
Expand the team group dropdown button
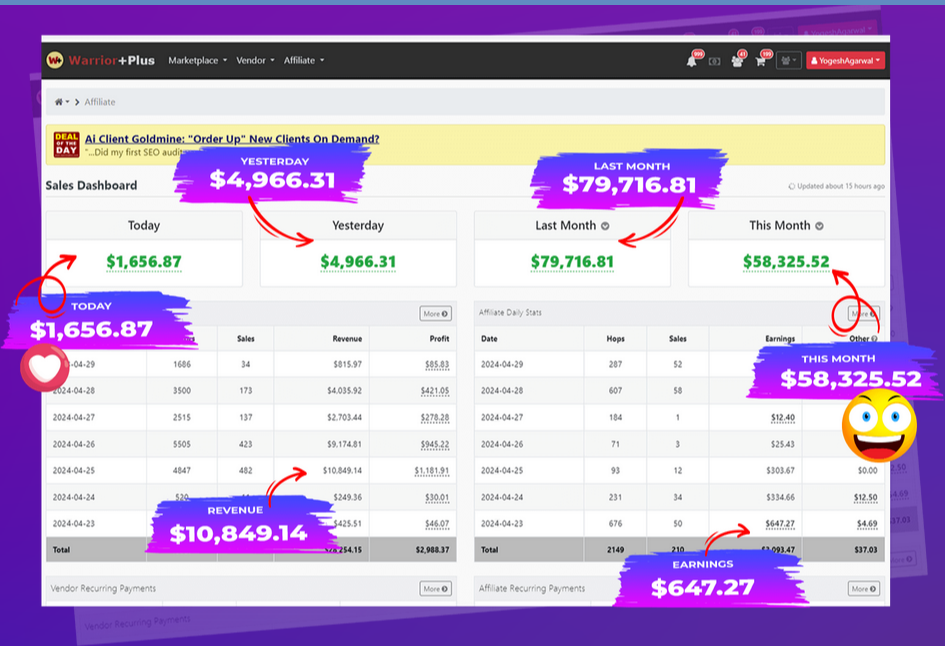pos(788,61)
